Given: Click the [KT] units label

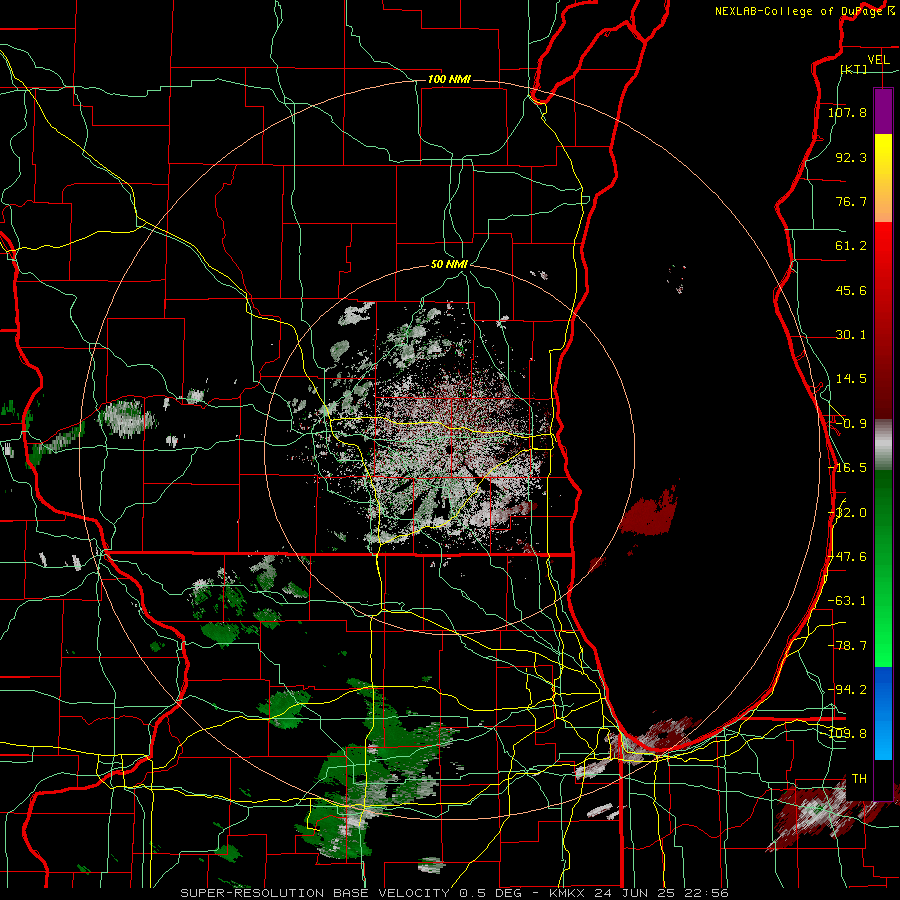Looking at the screenshot, I should (x=854, y=69).
